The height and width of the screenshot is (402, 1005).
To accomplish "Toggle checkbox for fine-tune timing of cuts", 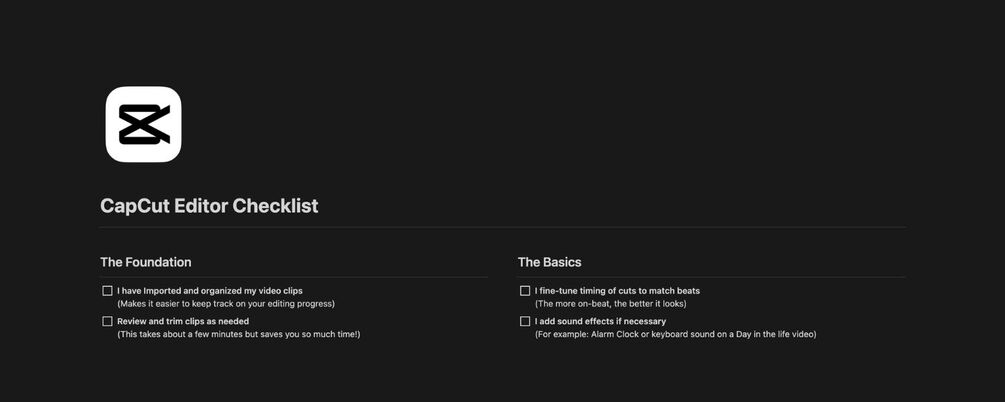I will tap(525, 291).
